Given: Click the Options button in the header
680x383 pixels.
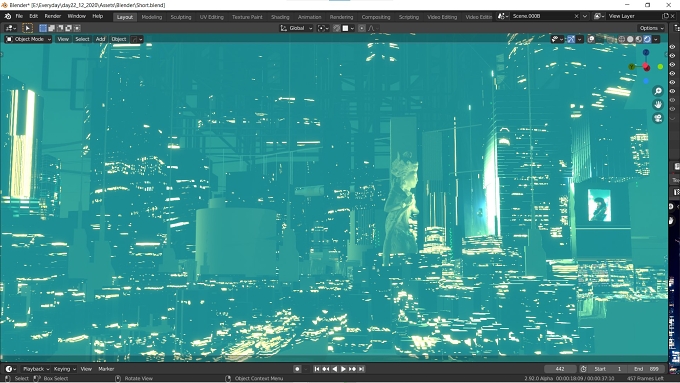Looking at the screenshot, I should click(x=651, y=28).
